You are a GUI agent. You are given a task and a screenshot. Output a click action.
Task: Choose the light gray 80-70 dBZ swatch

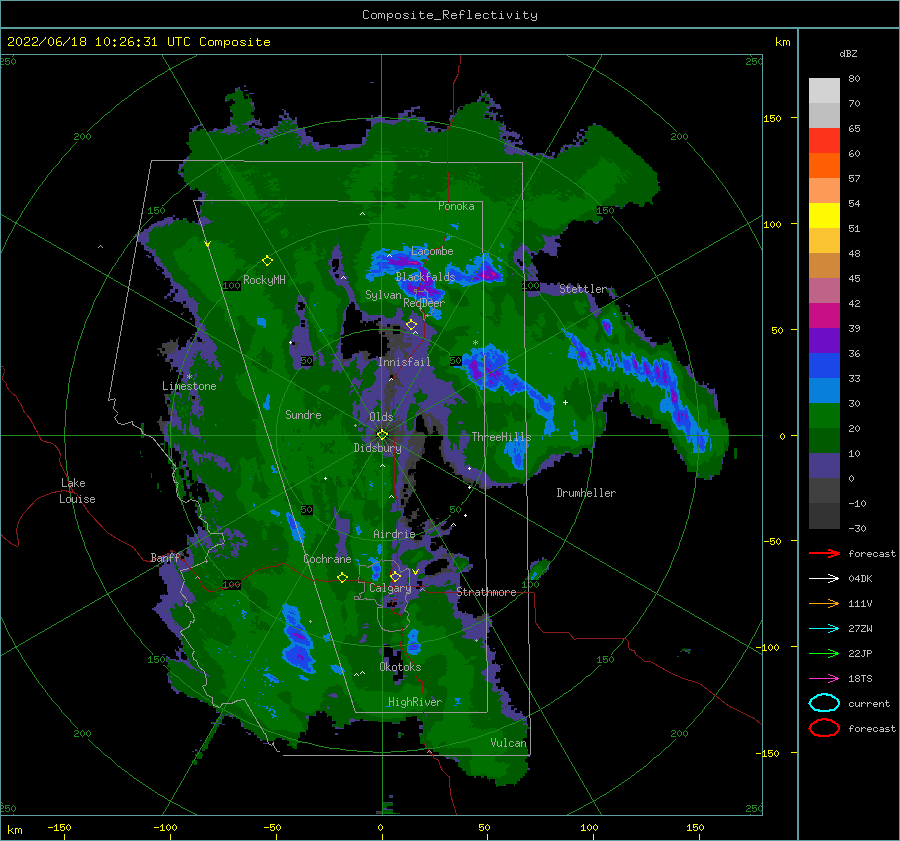824,91
